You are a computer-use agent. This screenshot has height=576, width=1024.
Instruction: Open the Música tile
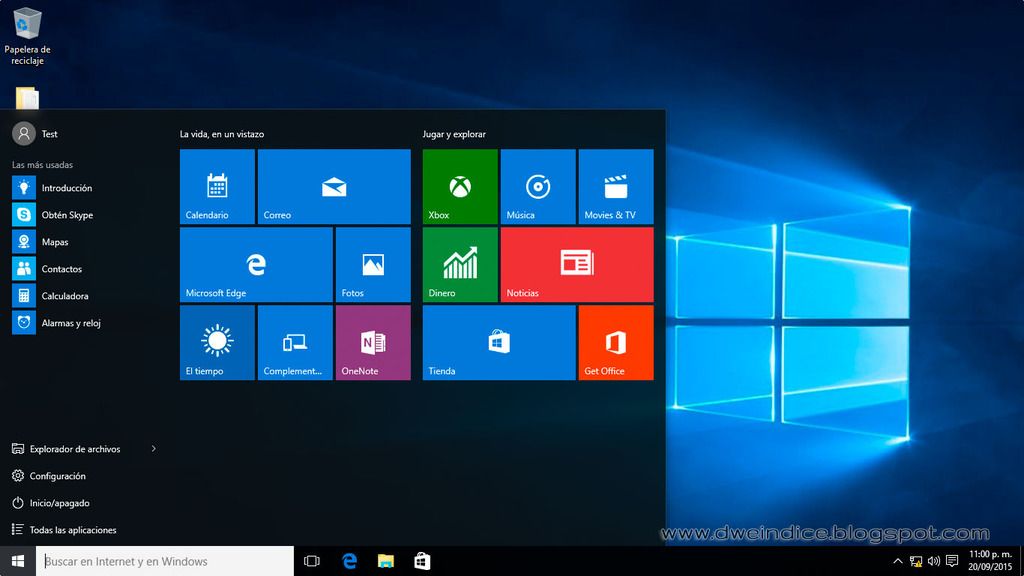click(x=538, y=187)
